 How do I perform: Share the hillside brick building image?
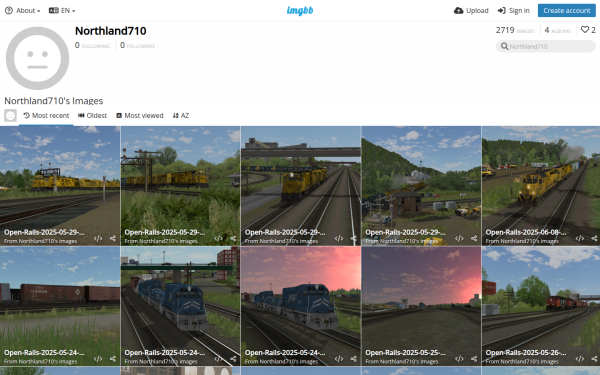coord(474,238)
